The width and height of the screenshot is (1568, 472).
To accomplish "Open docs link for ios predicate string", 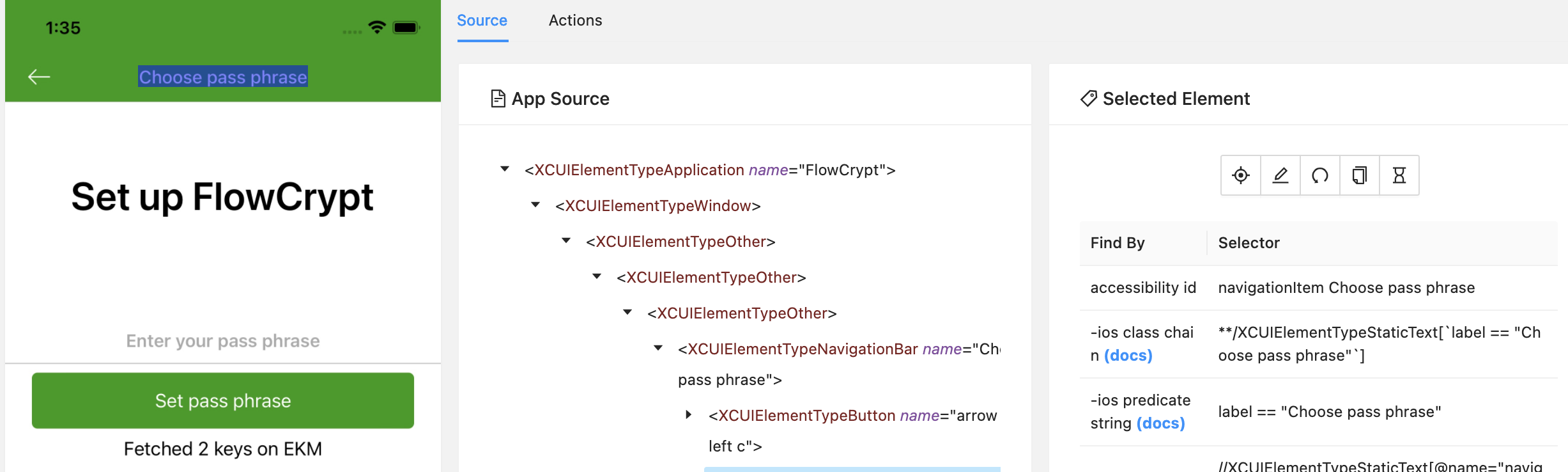I will (1160, 423).
